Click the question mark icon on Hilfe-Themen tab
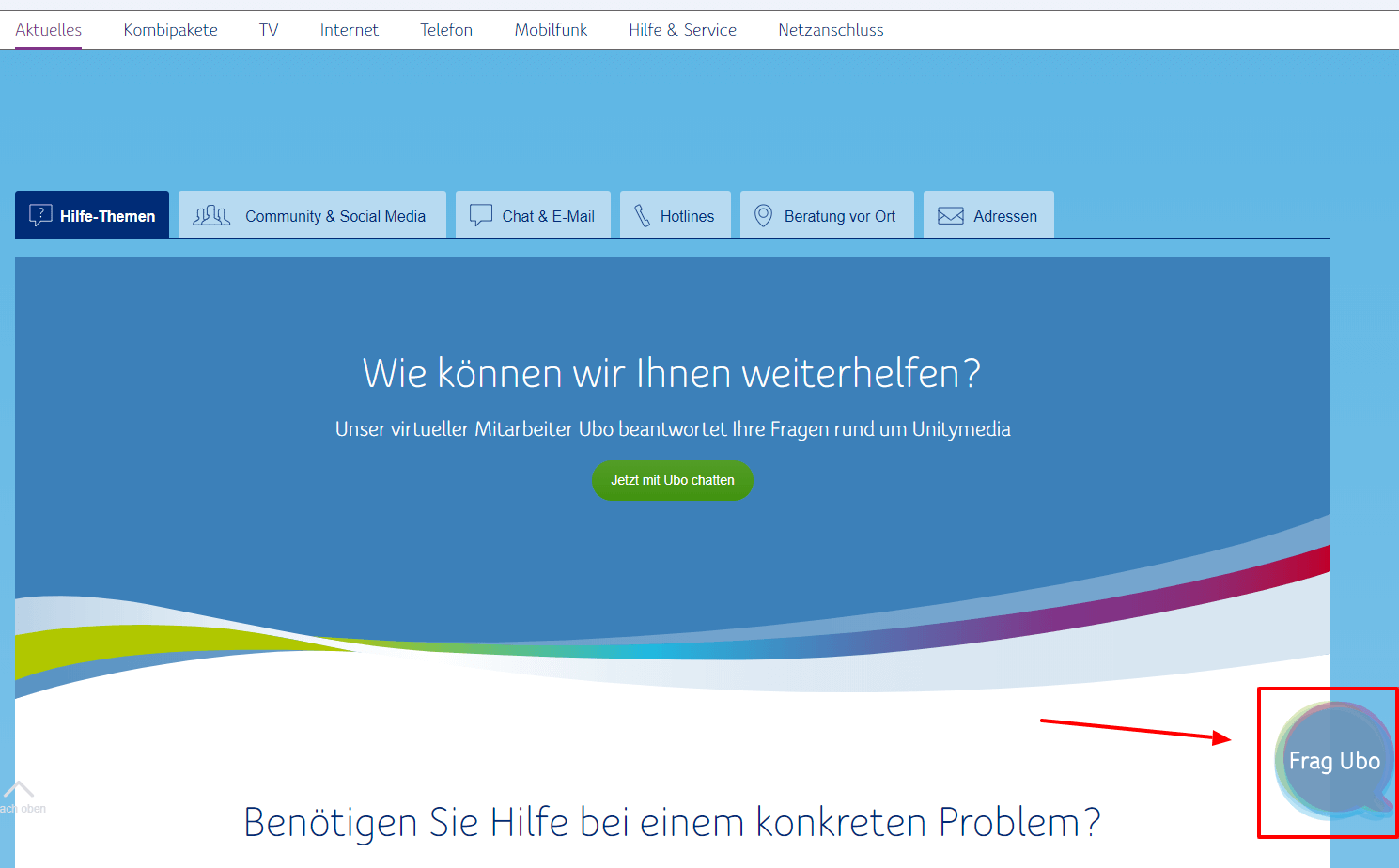The height and width of the screenshot is (868, 1399). point(40,214)
